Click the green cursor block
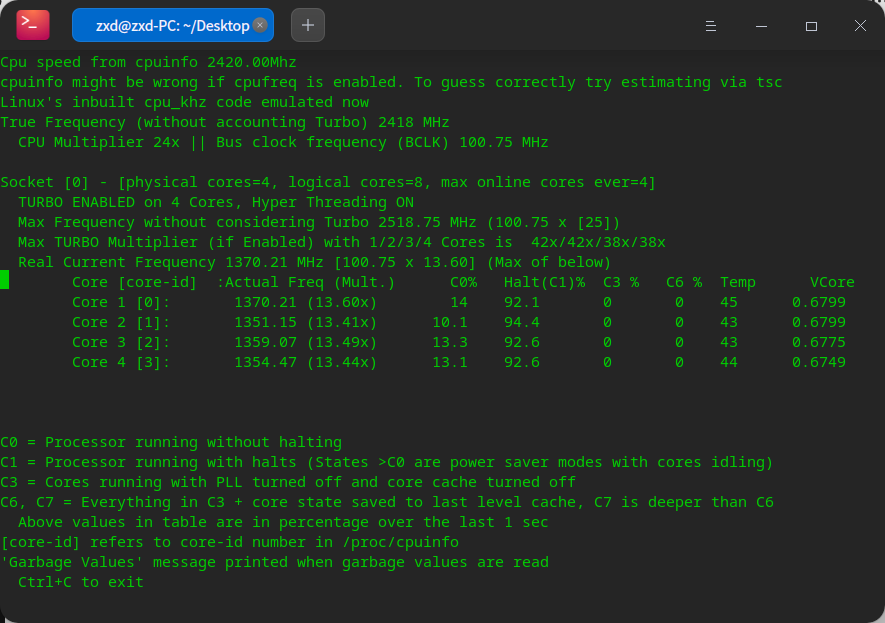This screenshot has height=623, width=885. (x=5, y=281)
